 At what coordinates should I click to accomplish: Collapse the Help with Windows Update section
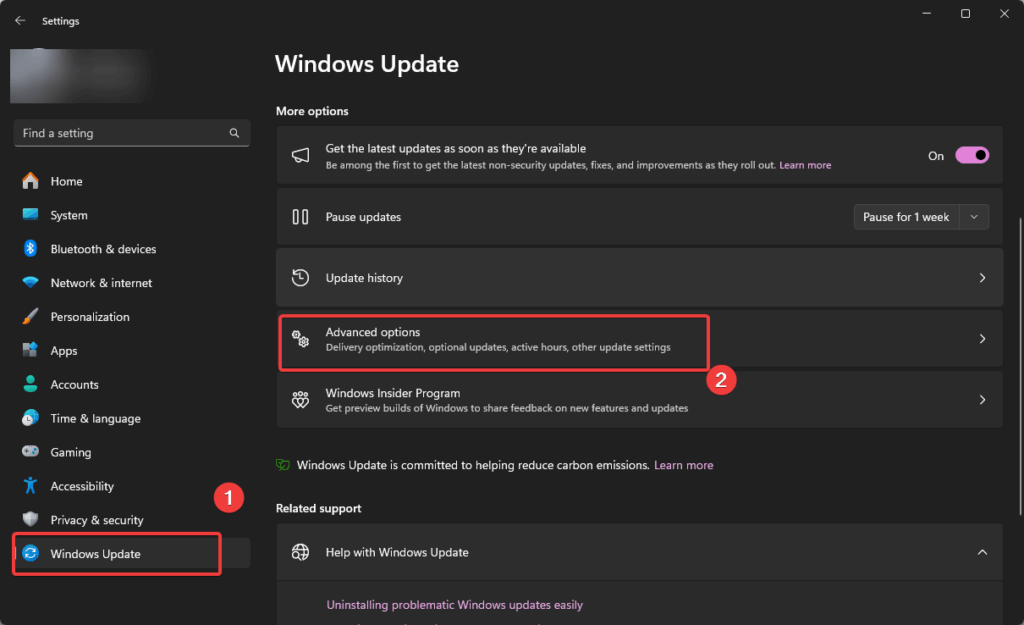point(982,552)
